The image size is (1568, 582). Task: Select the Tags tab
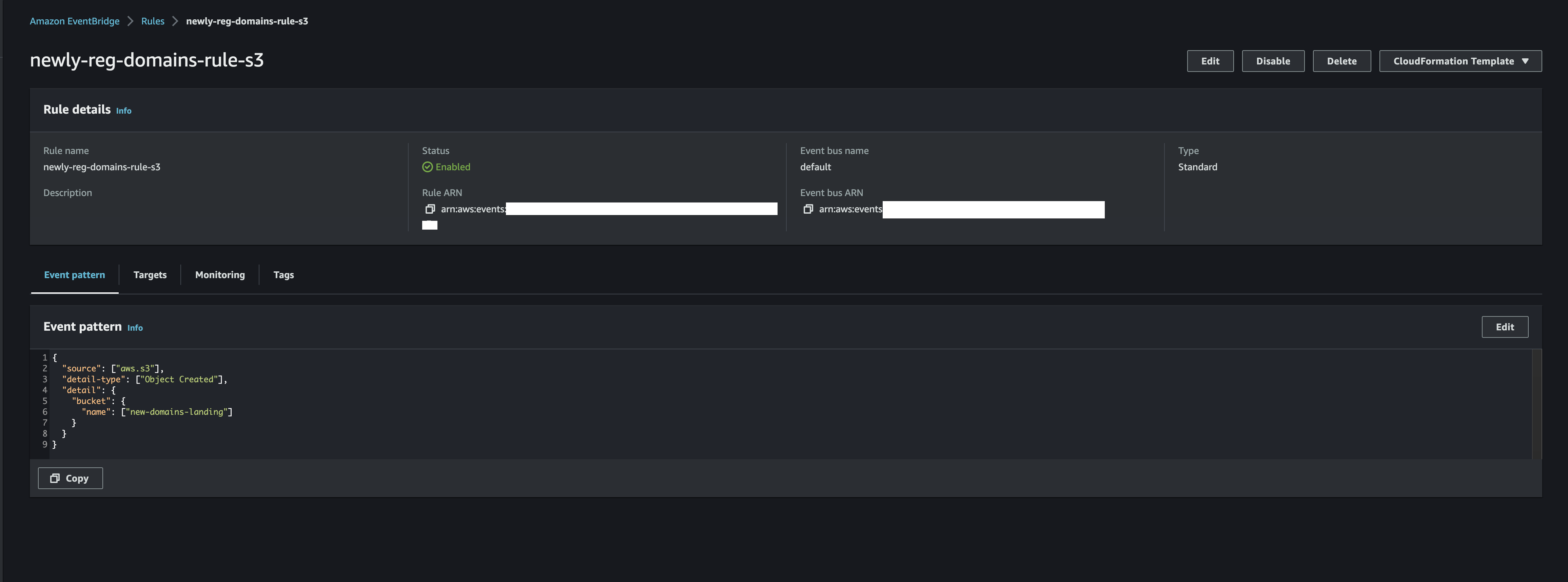(x=283, y=275)
